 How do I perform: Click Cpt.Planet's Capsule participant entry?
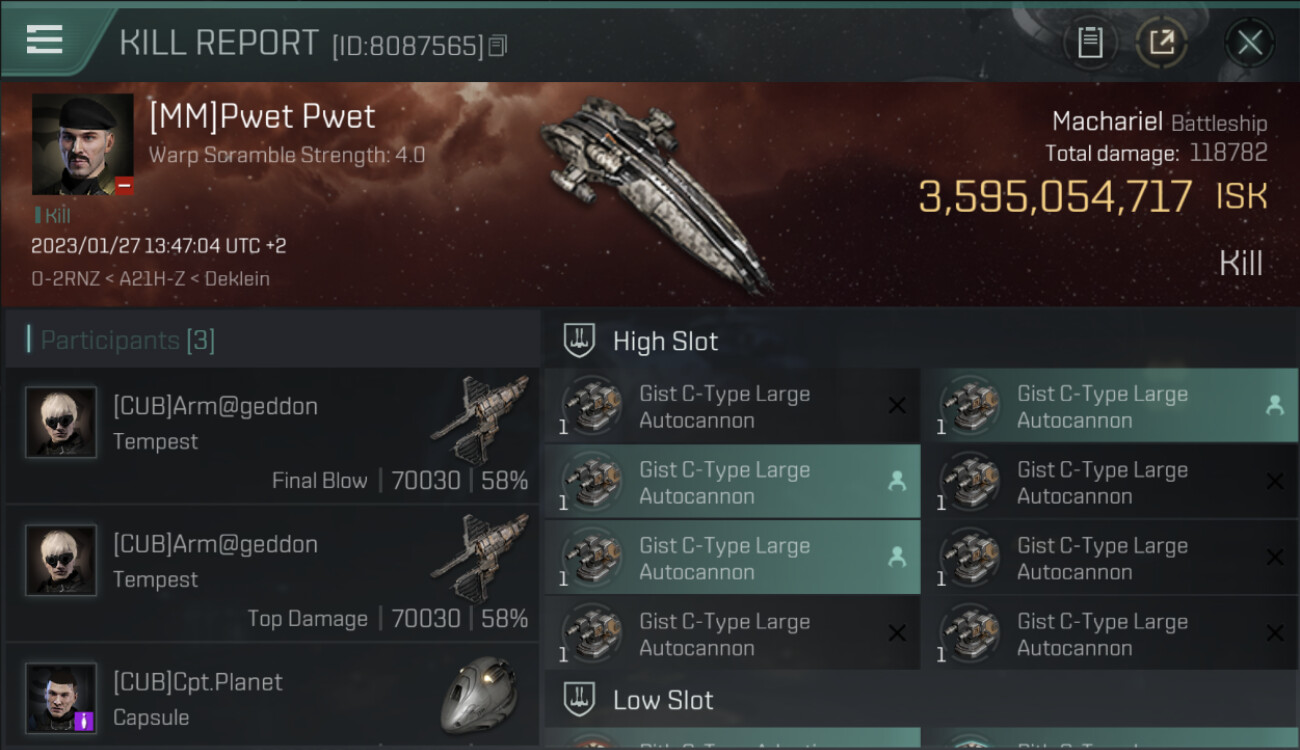pyautogui.click(x=272, y=698)
